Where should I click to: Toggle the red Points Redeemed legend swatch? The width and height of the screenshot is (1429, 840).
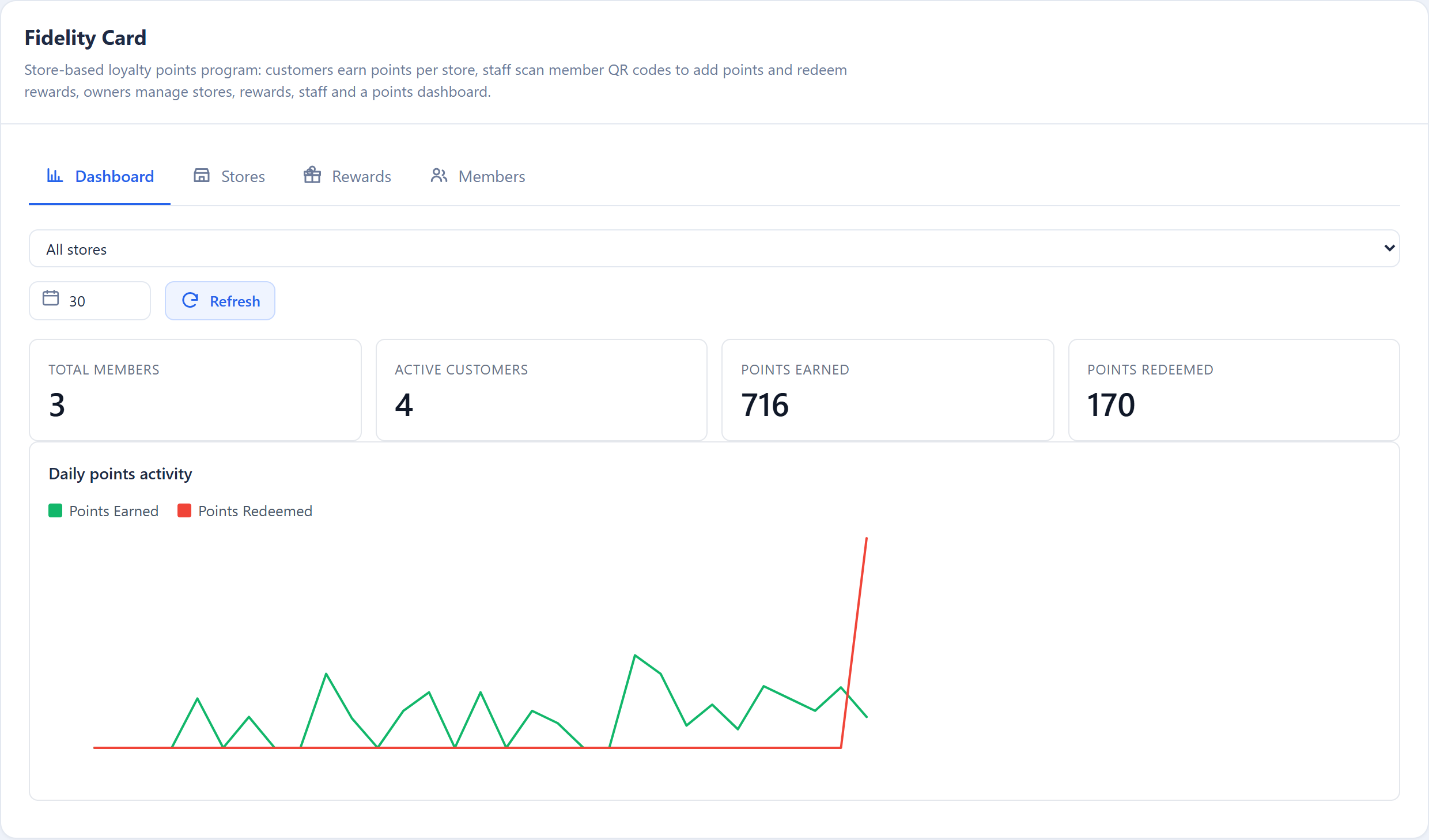click(x=184, y=511)
